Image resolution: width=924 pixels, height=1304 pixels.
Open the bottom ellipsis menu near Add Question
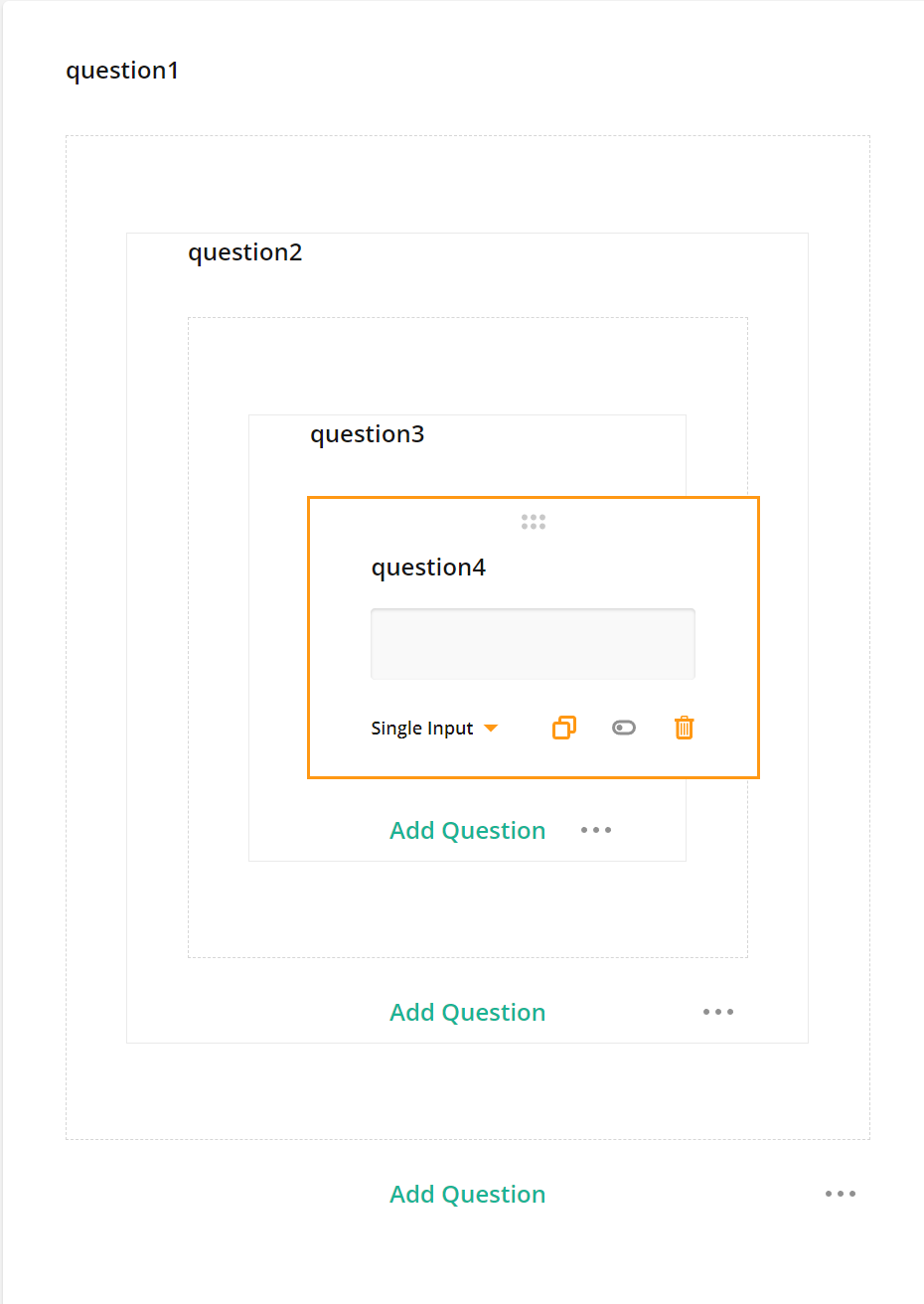(841, 1194)
